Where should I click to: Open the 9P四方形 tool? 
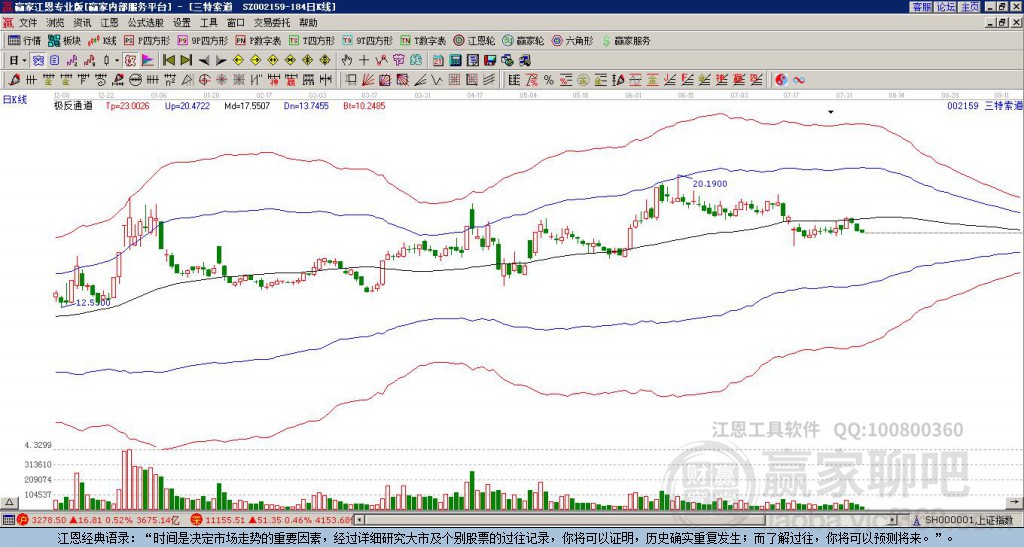202,40
